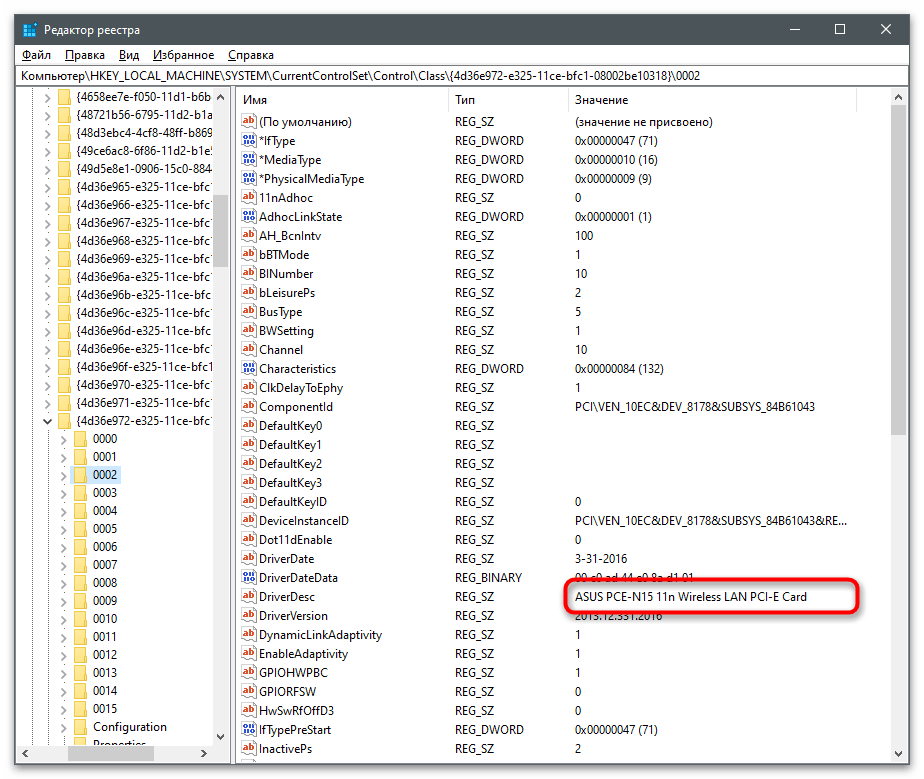Click the string icon of the DriverDate value
Image resolution: width=924 pixels, height=779 pixels.
(x=249, y=558)
